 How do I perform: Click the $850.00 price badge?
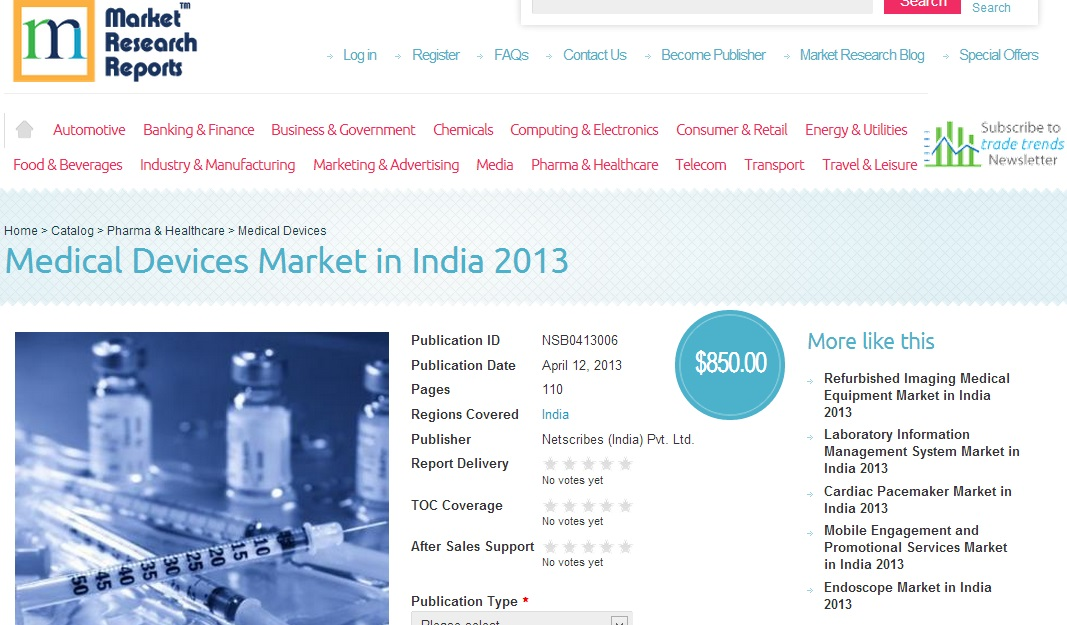(x=730, y=364)
